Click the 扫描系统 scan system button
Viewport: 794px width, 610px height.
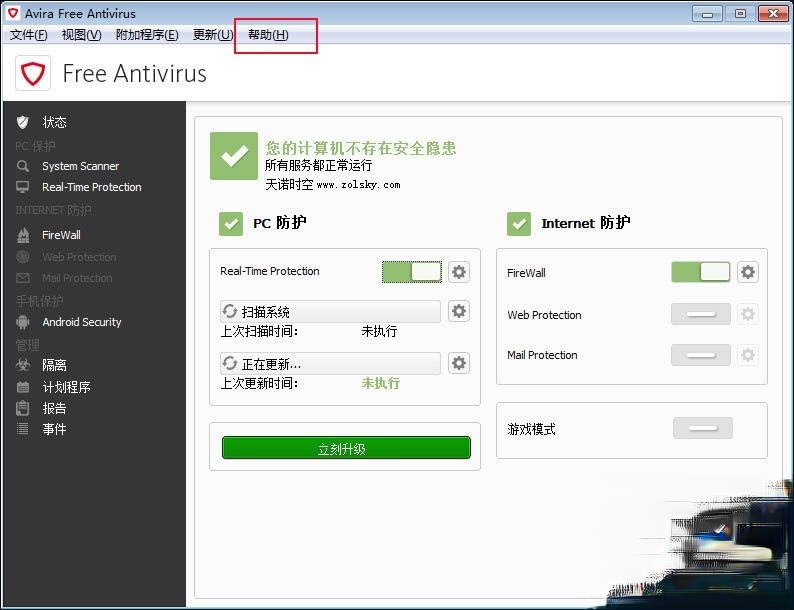330,311
